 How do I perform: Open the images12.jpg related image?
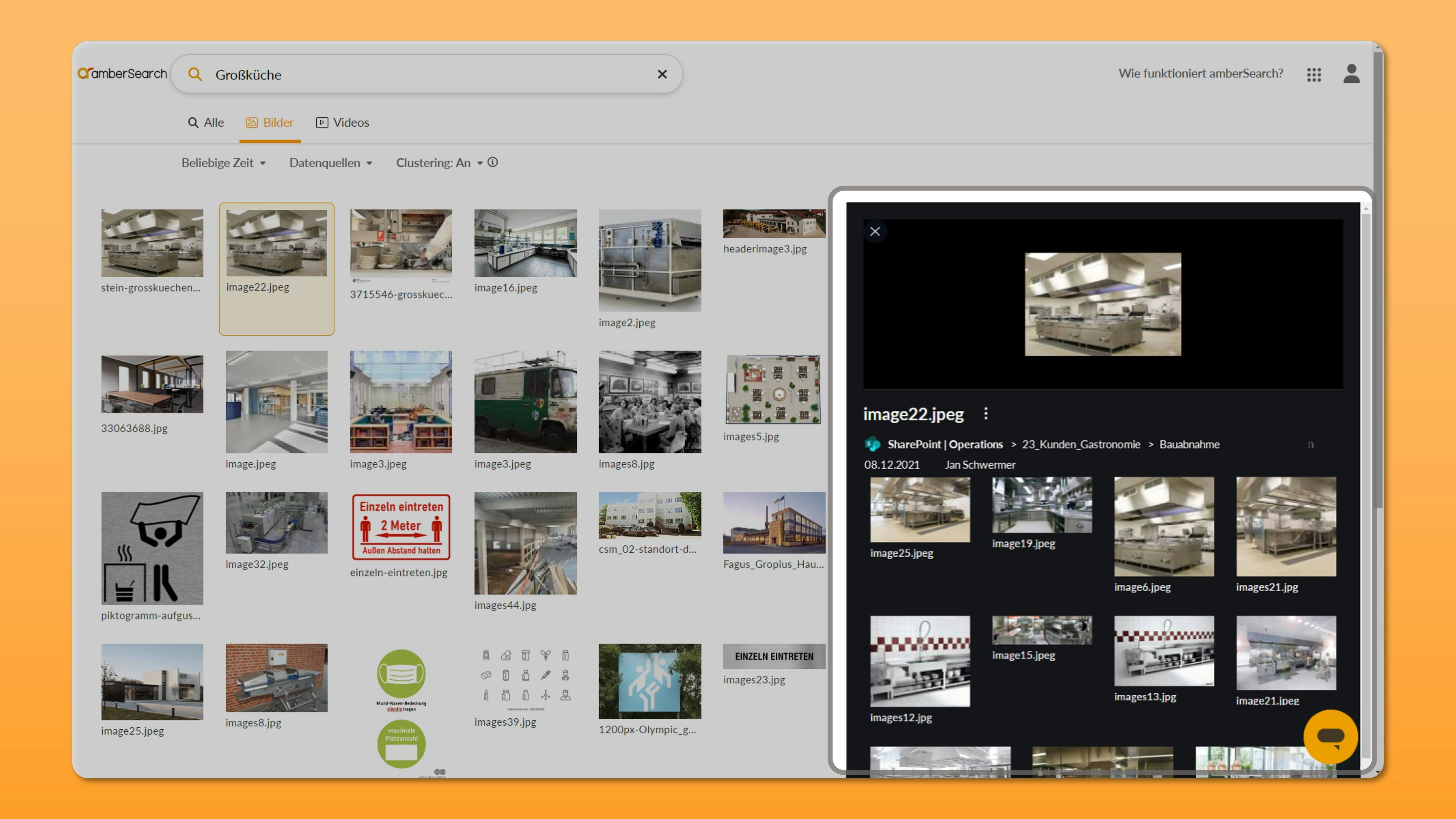pyautogui.click(x=920, y=661)
